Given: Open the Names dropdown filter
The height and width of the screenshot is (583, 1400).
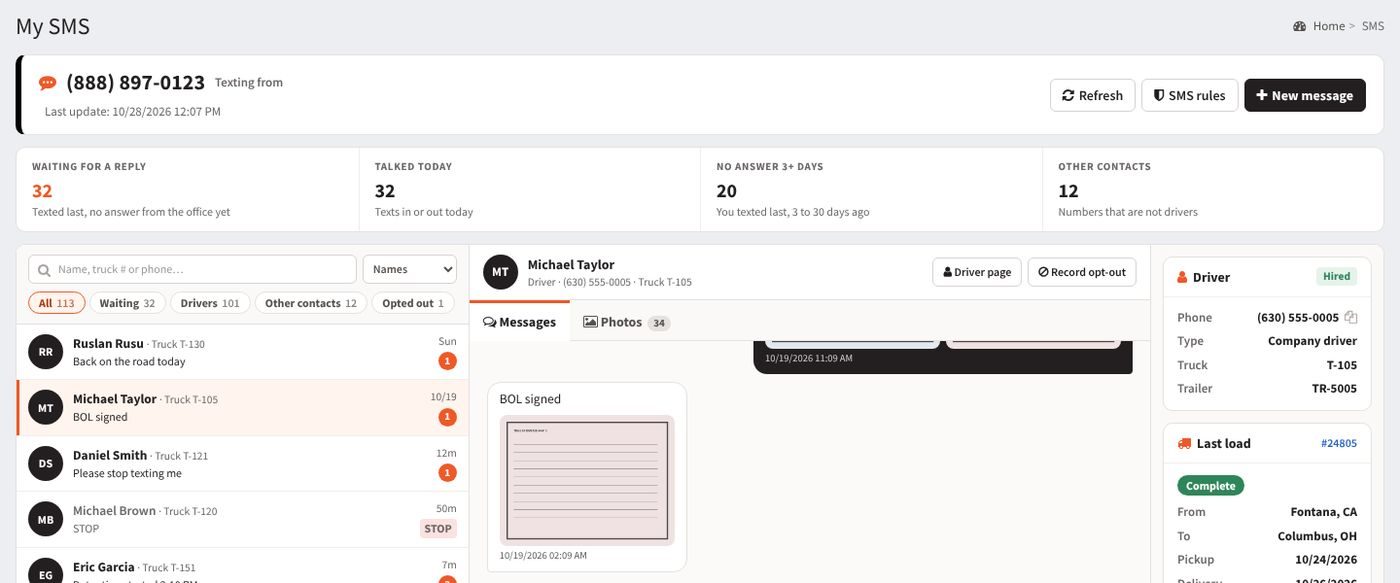Looking at the screenshot, I should 409,269.
